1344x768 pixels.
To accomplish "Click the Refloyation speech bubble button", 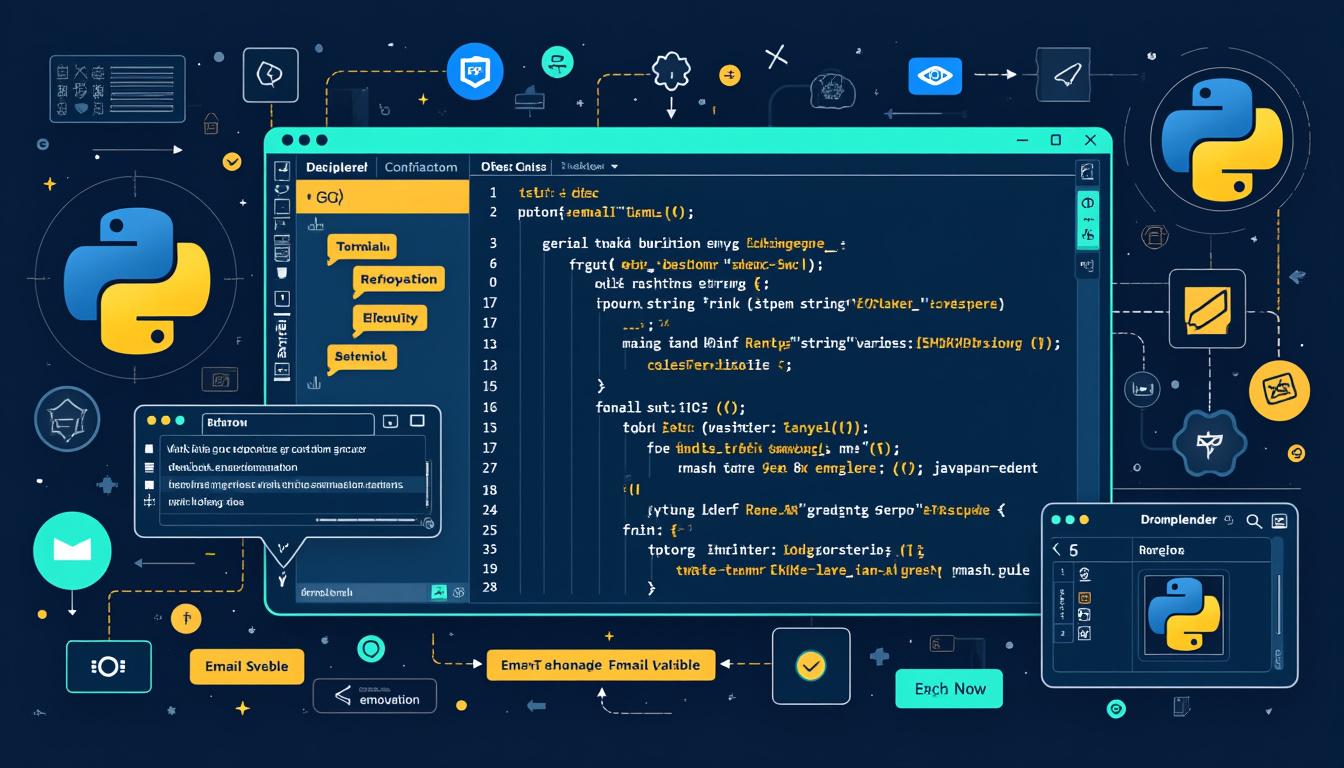I will point(398,279).
